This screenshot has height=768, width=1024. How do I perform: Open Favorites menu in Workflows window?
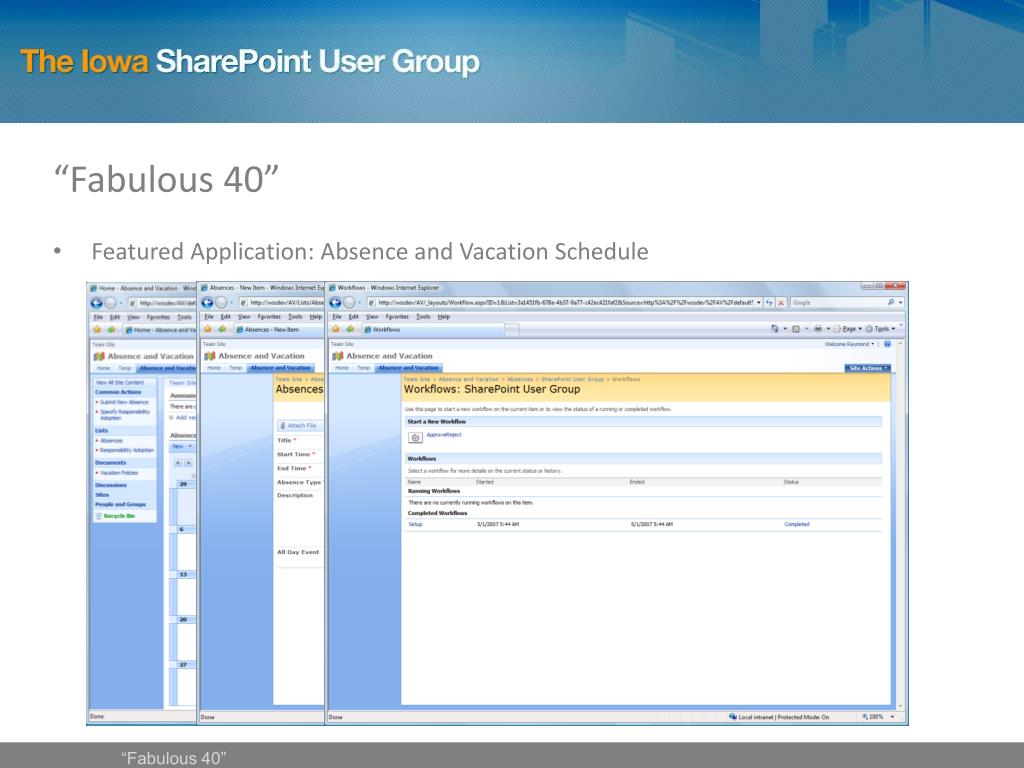[397, 317]
